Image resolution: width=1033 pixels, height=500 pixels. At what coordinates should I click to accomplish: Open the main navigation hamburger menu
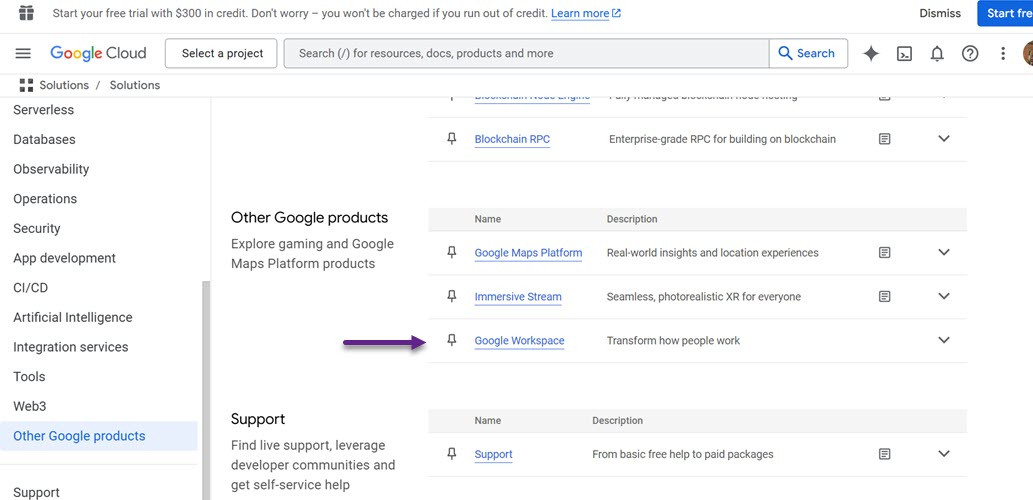point(23,54)
